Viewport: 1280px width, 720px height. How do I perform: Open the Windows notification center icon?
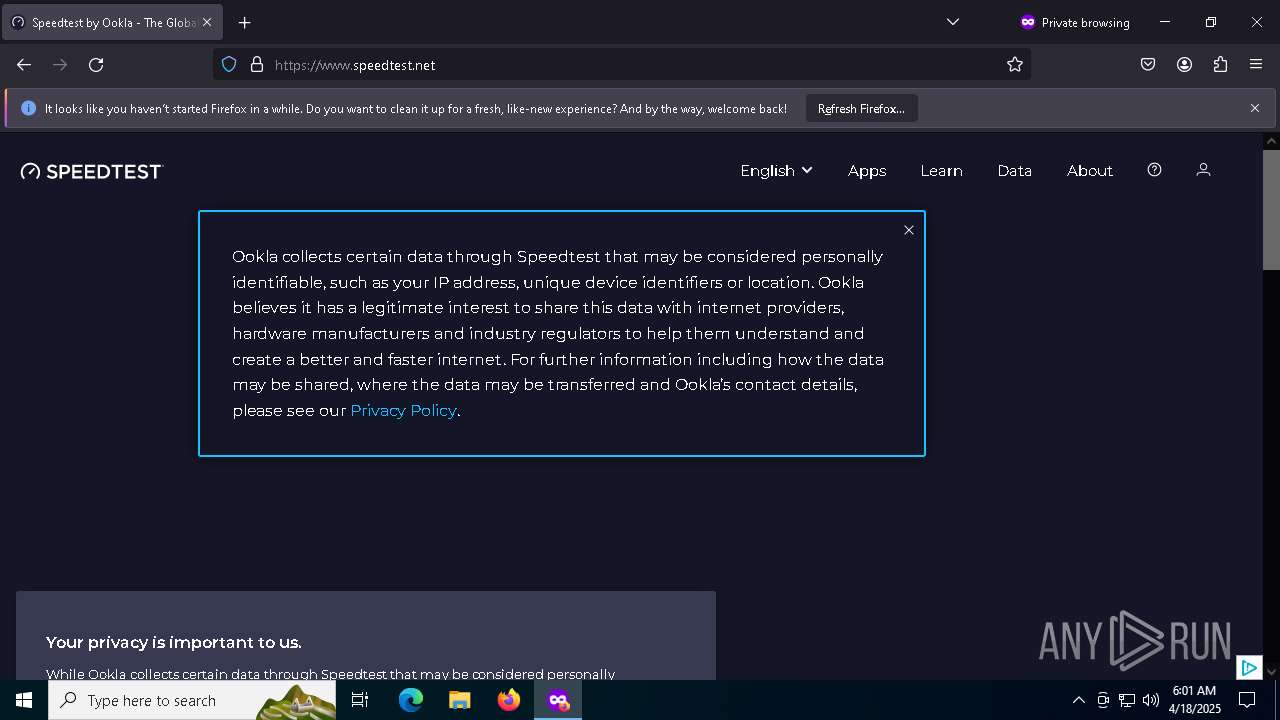click(1247, 700)
